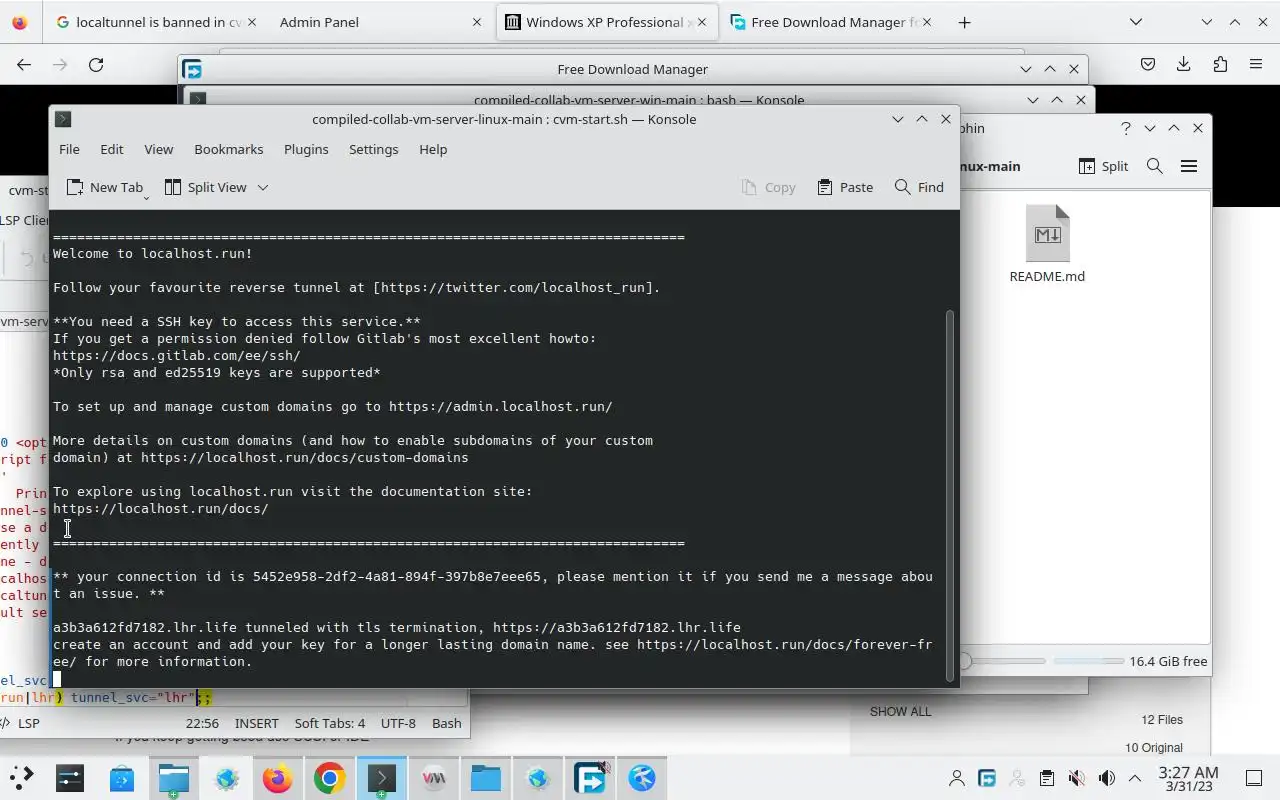
Task: Go back using Firefox back arrow
Action: [x=24, y=64]
